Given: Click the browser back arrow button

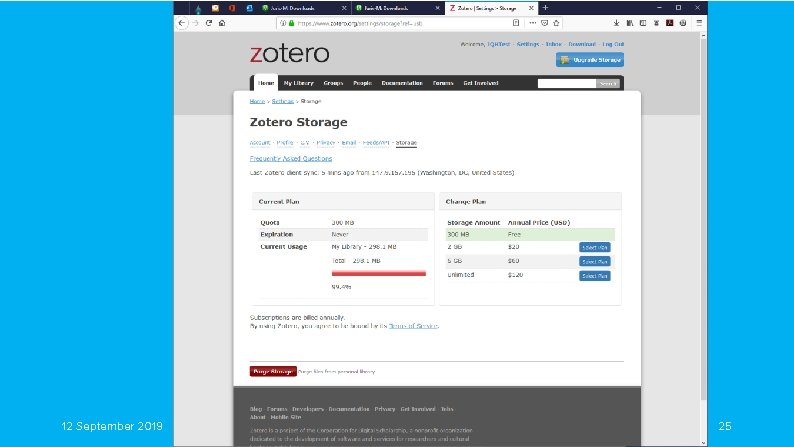Looking at the screenshot, I should tap(182, 23).
